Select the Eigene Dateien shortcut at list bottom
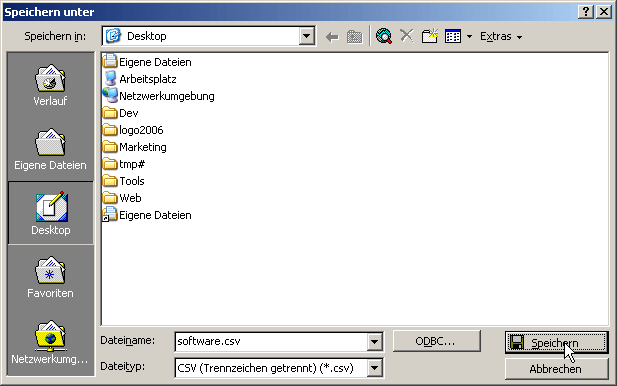This screenshot has height=386, width=617. 147,215
